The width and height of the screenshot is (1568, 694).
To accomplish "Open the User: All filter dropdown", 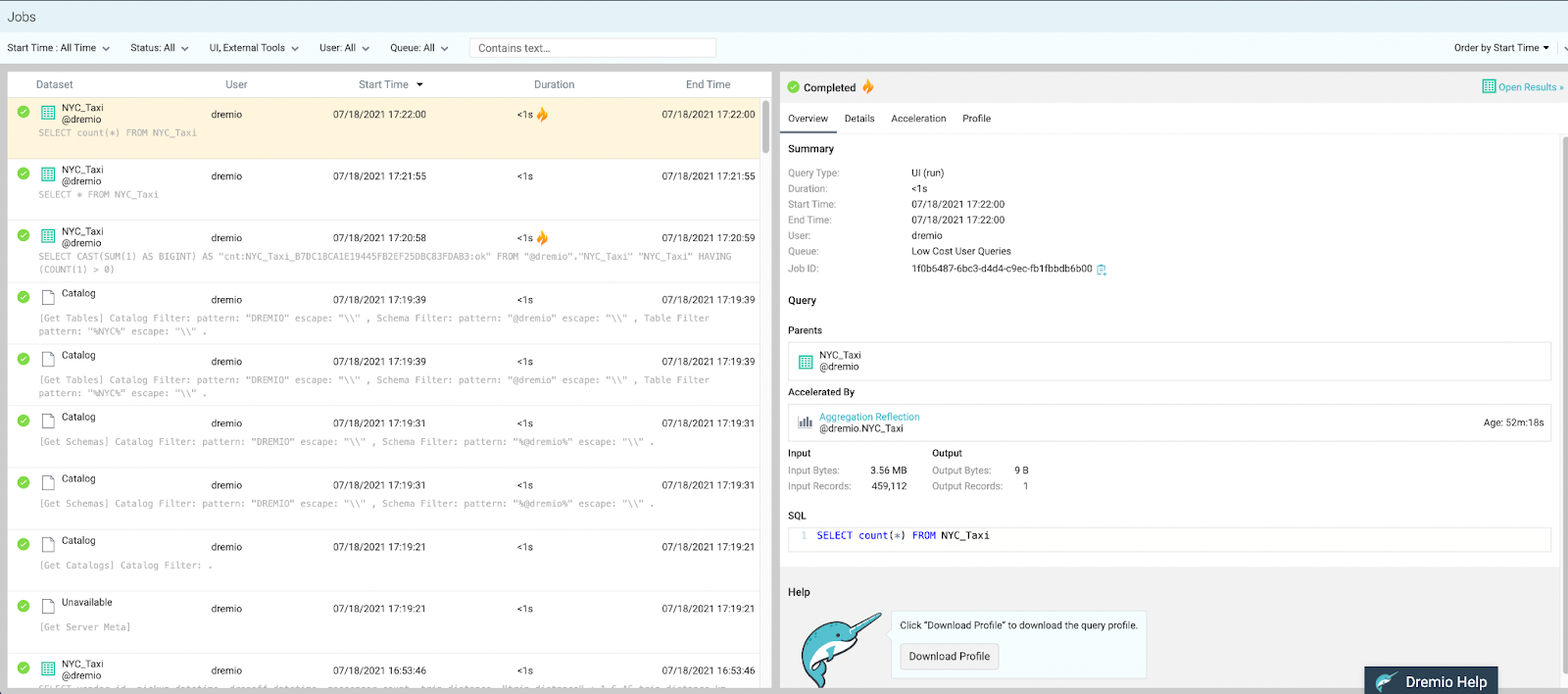I will coord(345,48).
